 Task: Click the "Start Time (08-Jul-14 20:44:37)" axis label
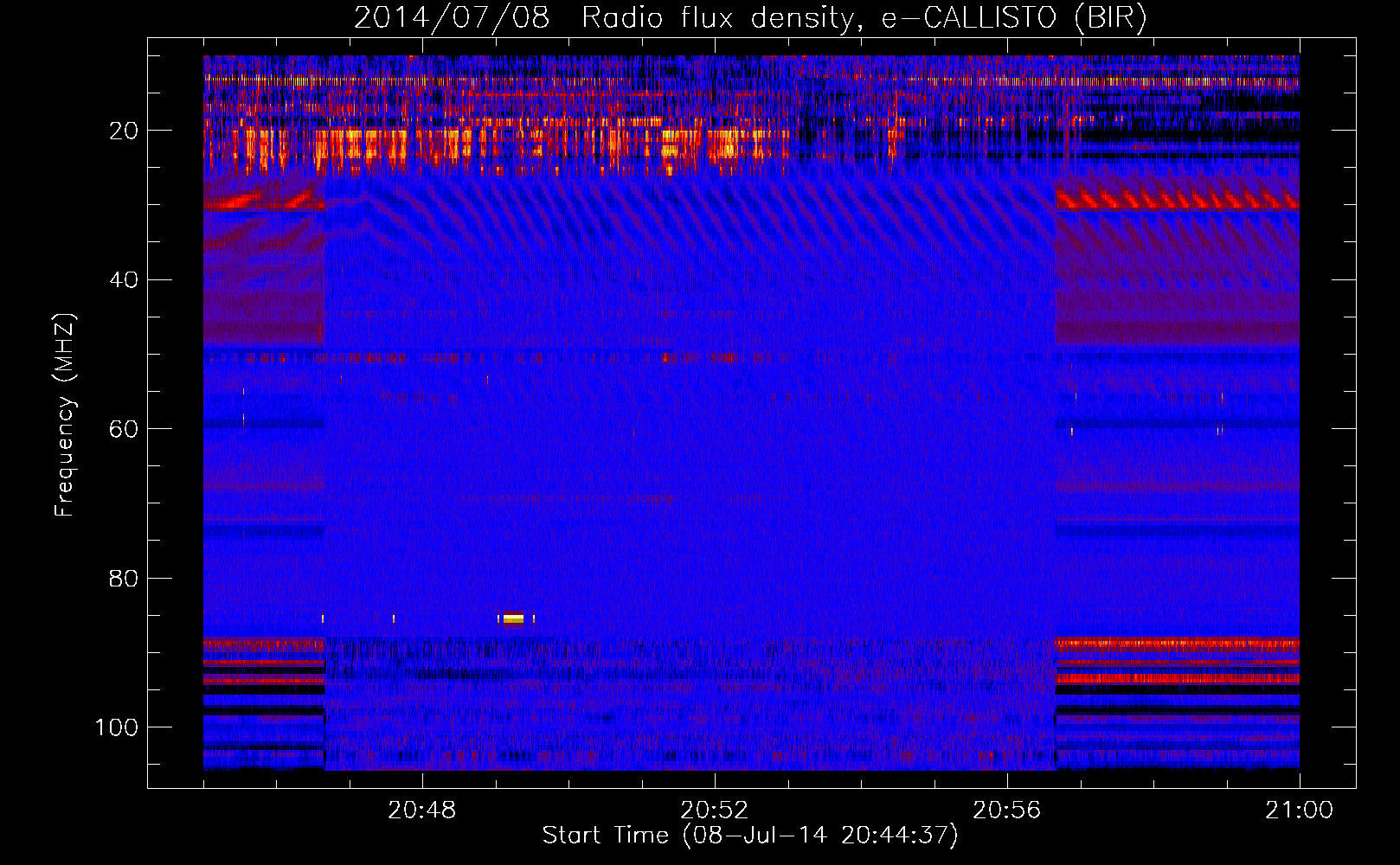[750, 836]
